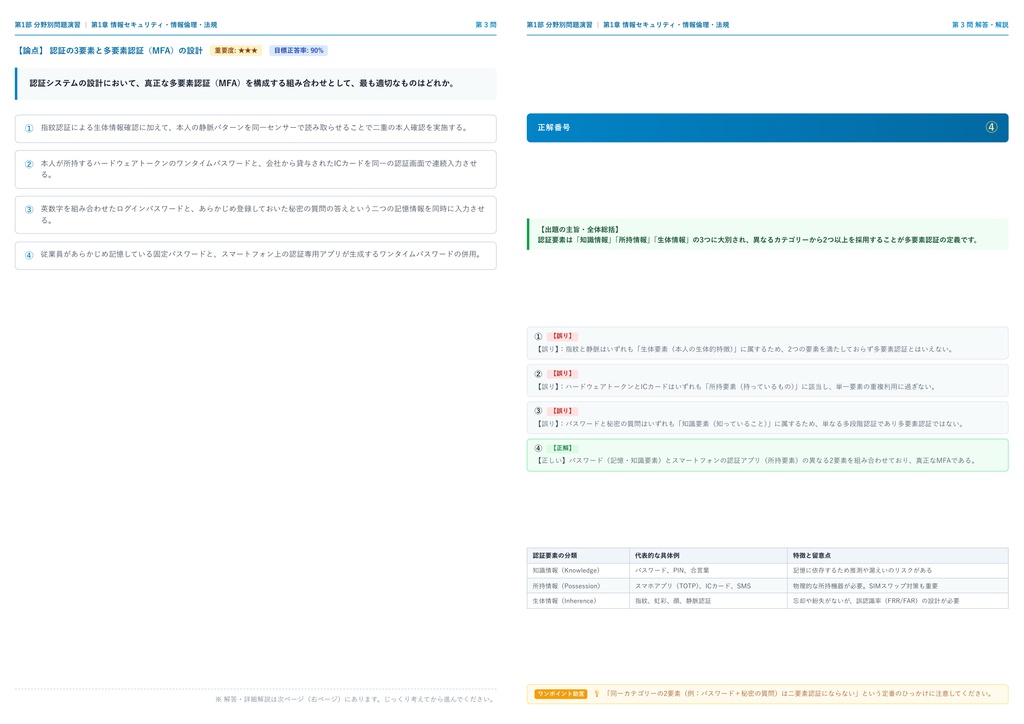1024x724 pixels.
Task: Select answer option ① about fingerprint and vein
Action: pos(255,129)
